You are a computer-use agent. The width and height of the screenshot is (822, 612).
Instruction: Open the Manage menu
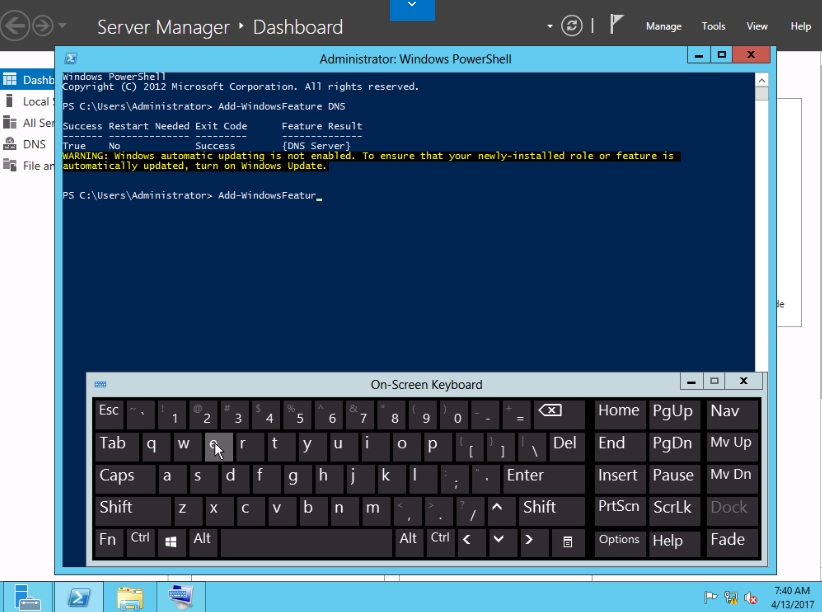663,26
